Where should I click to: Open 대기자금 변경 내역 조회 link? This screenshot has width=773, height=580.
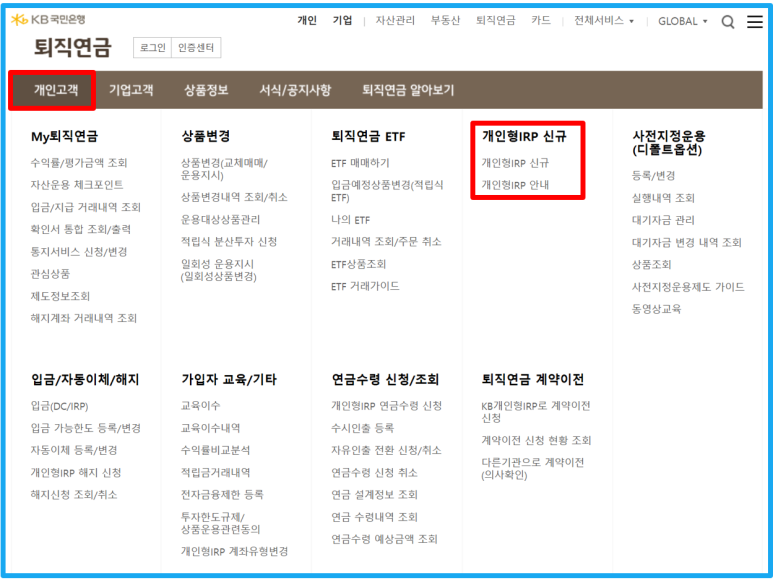pos(687,242)
